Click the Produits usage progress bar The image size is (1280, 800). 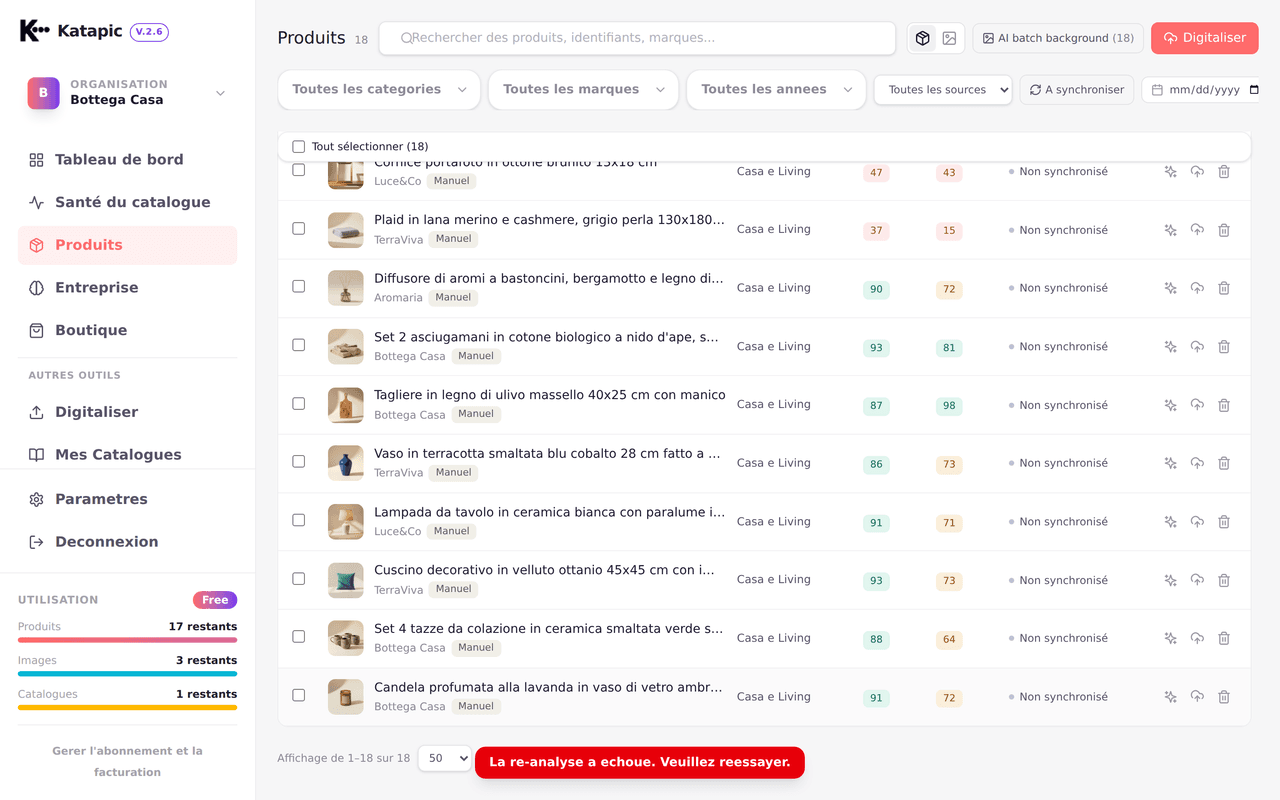click(127, 640)
